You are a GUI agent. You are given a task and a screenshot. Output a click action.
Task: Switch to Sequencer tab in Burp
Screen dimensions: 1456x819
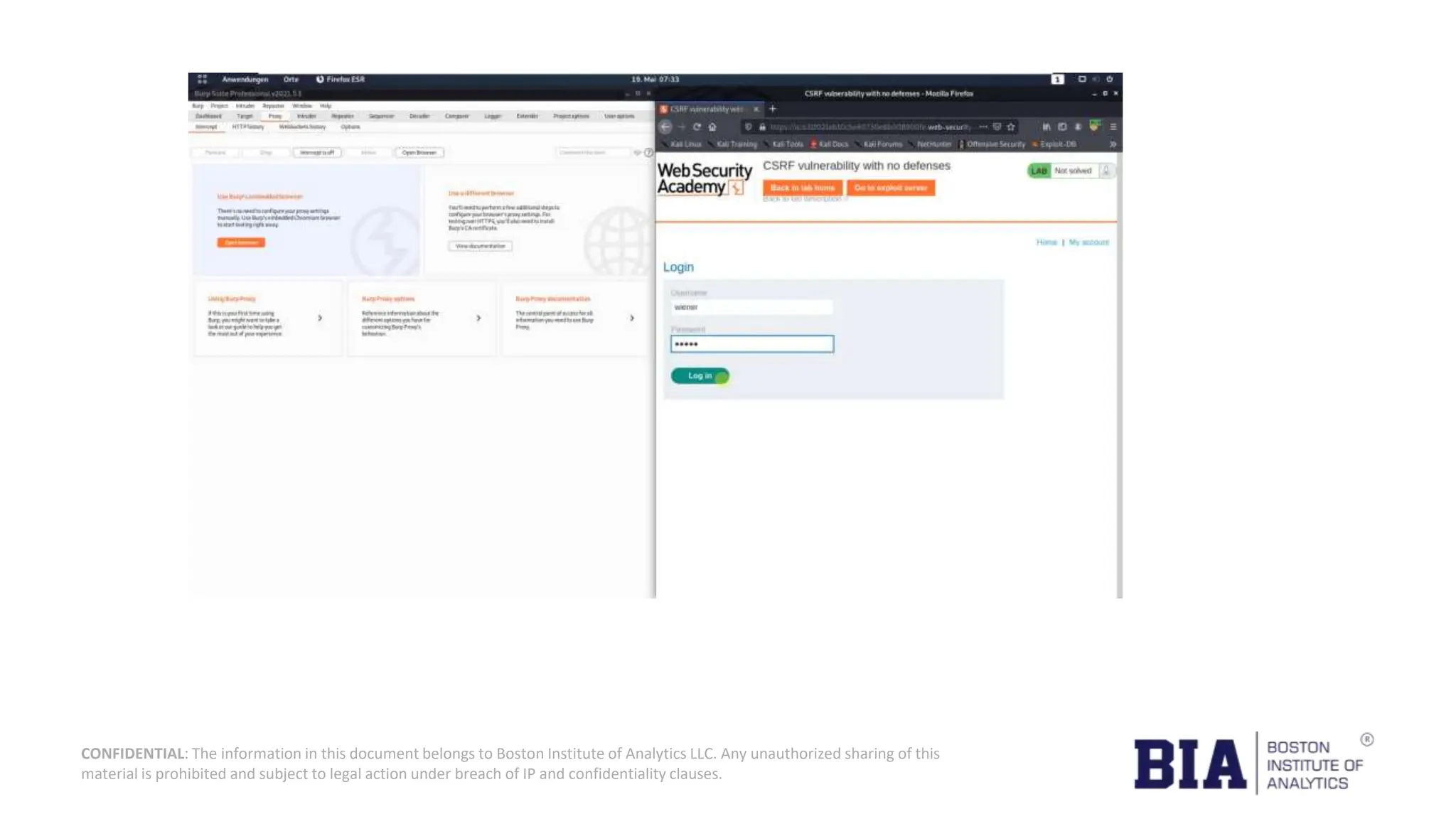pyautogui.click(x=381, y=116)
